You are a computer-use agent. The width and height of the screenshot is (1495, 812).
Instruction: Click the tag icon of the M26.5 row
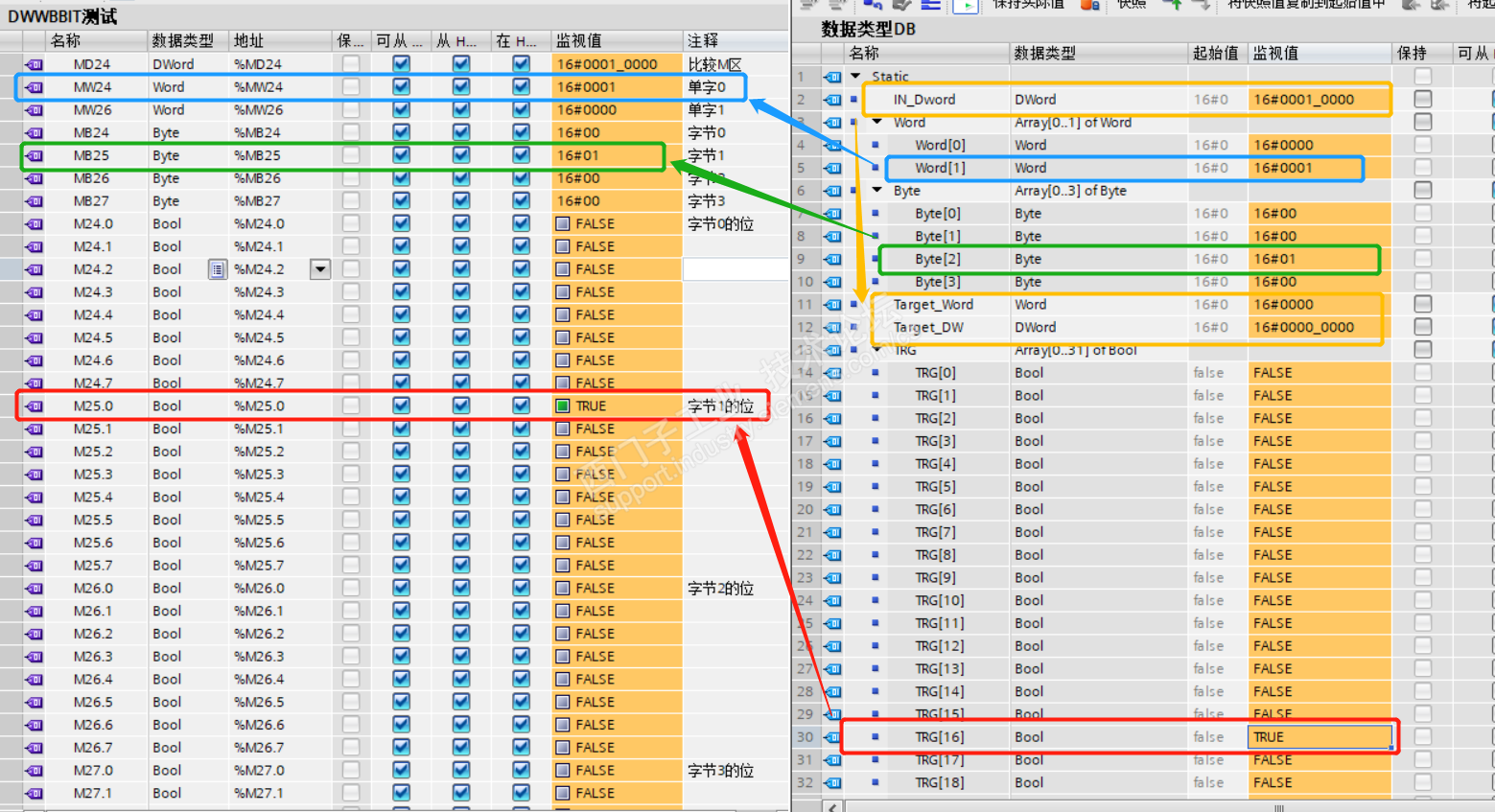(x=35, y=702)
